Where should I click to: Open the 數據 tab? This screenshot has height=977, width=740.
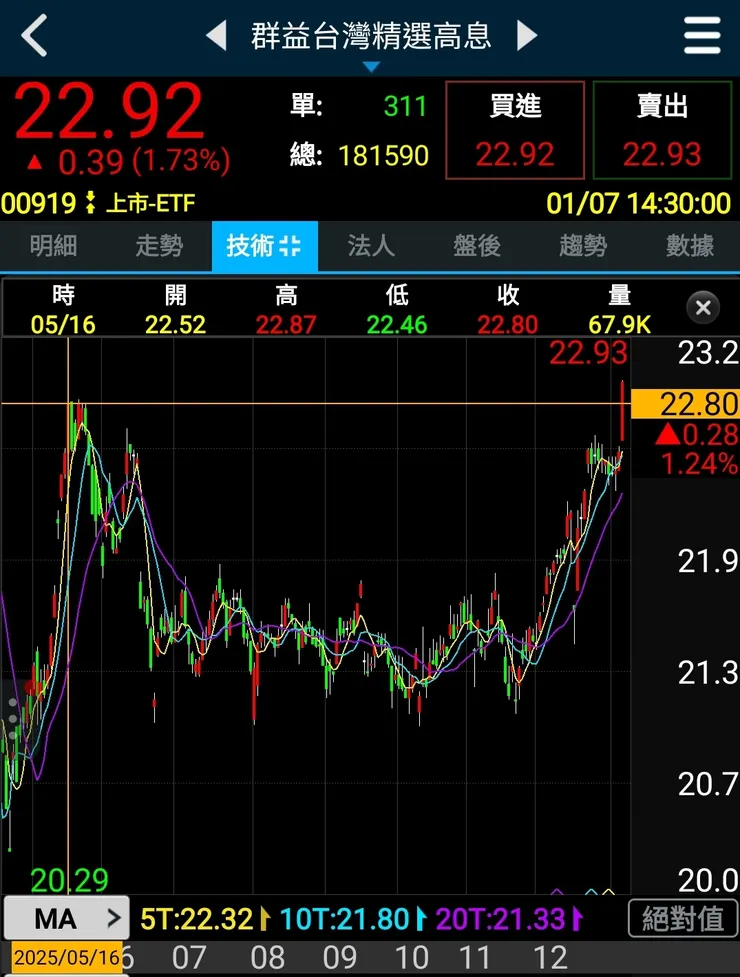coord(689,246)
